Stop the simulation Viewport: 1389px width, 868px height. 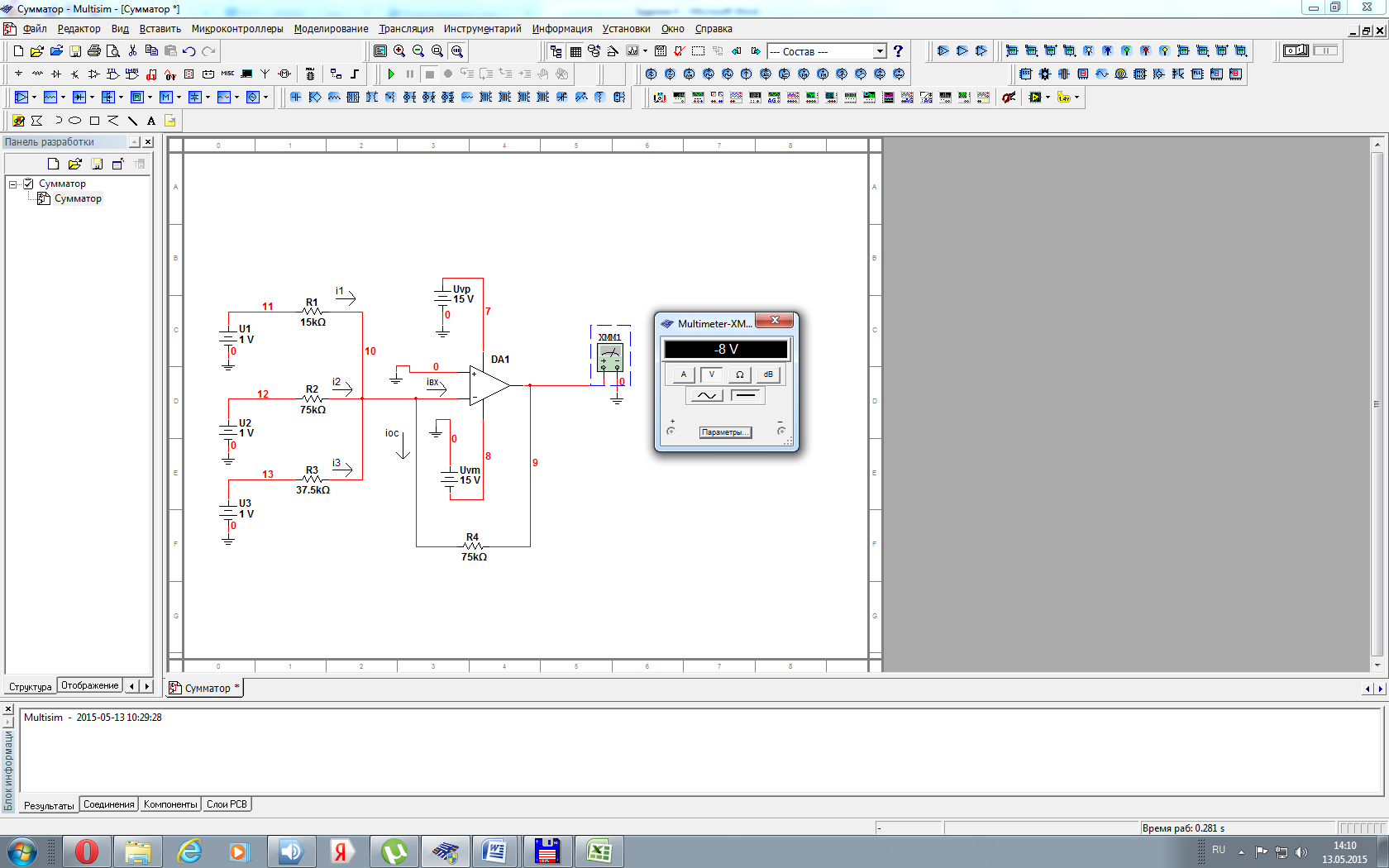pos(429,74)
